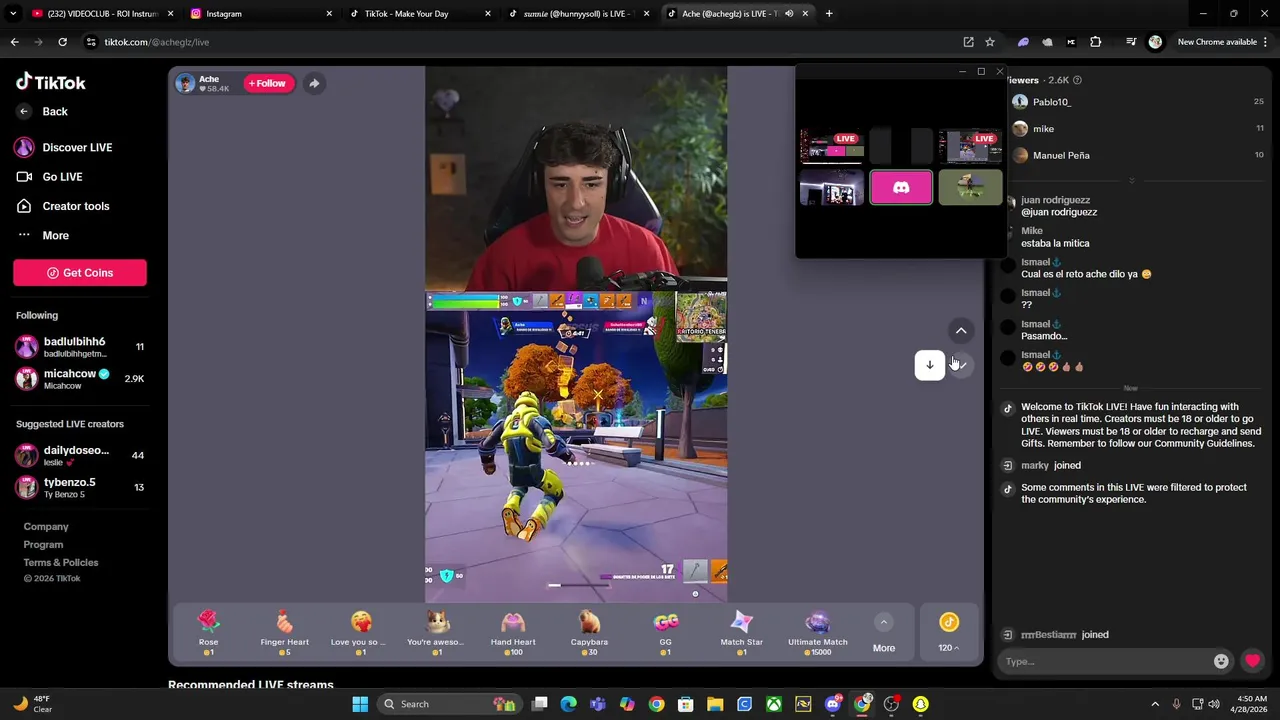
Task: Open viewer Manuel Peña profile
Action: tap(1061, 155)
